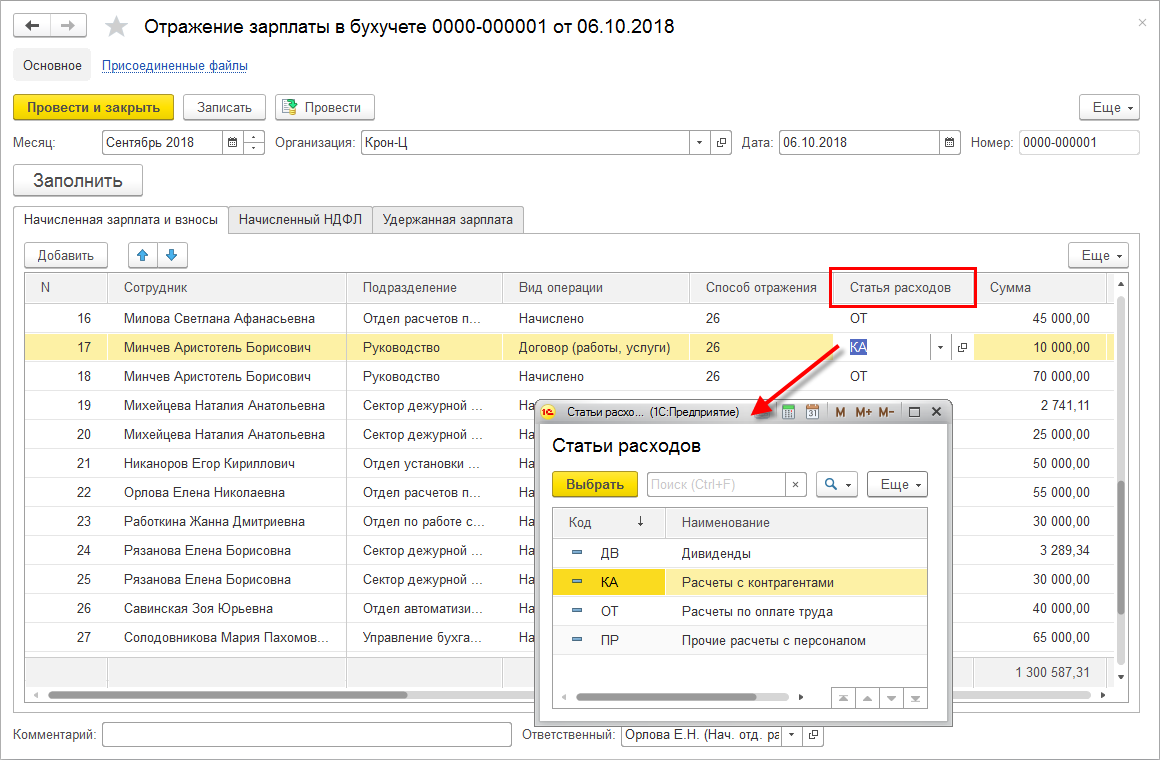Click Сотрудник column header
1160x760 pixels.
(226, 288)
